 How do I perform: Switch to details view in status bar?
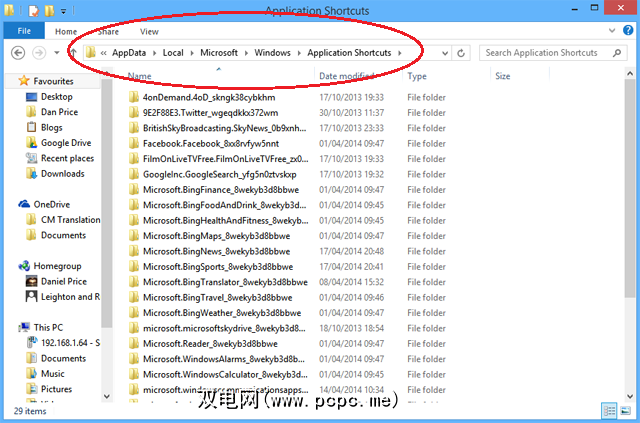point(609,411)
